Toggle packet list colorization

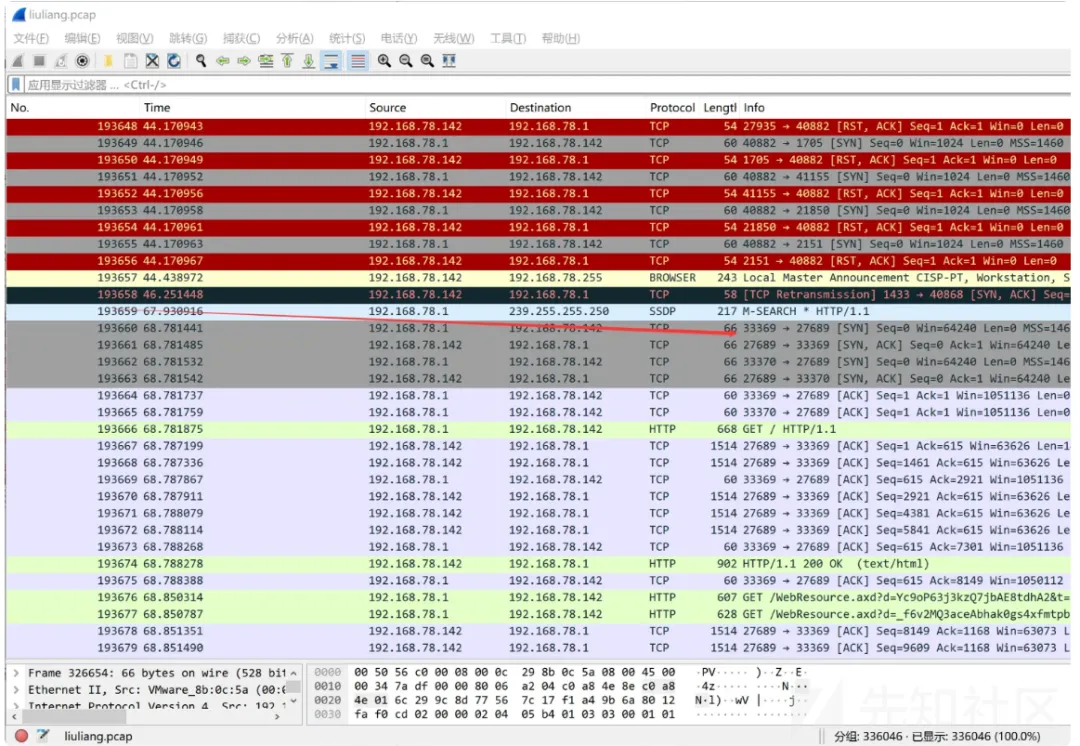tap(357, 61)
